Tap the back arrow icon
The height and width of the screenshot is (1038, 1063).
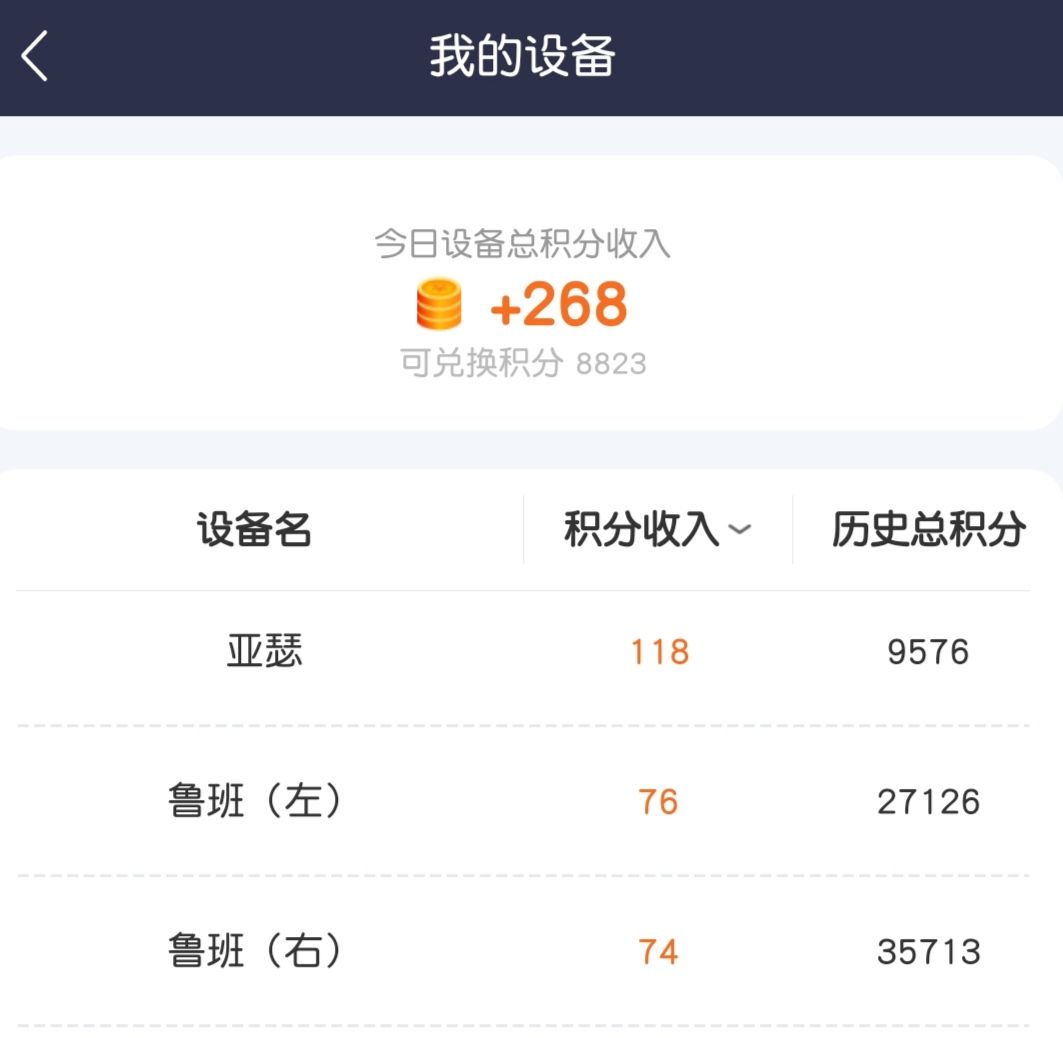tap(35, 56)
